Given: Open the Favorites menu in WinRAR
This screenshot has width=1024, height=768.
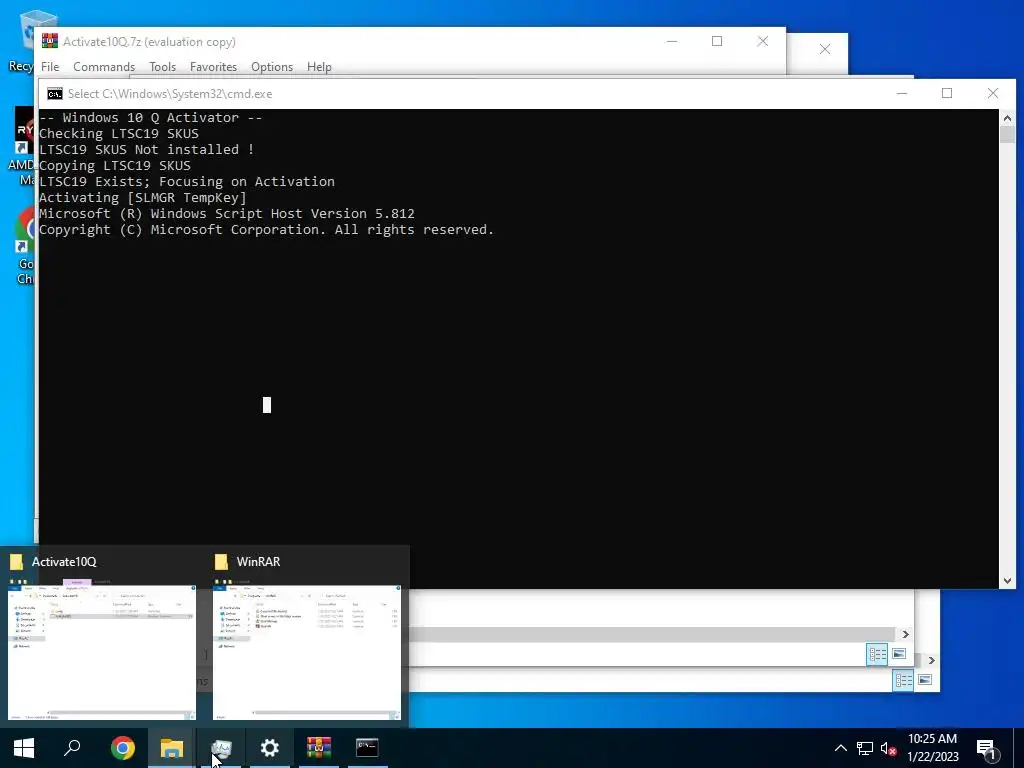Looking at the screenshot, I should coord(213,67).
